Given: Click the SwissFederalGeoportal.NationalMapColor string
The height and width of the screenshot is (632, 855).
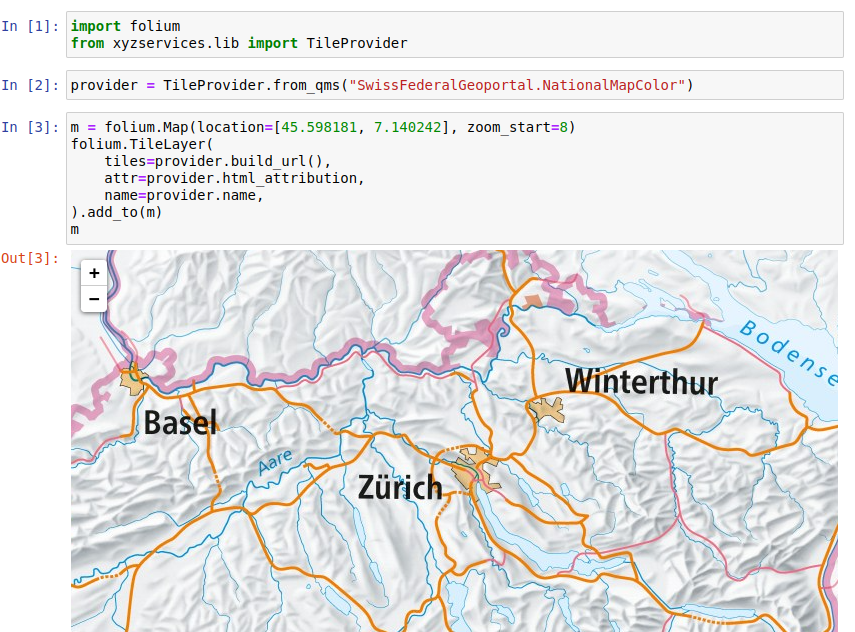Looking at the screenshot, I should click(x=517, y=85).
